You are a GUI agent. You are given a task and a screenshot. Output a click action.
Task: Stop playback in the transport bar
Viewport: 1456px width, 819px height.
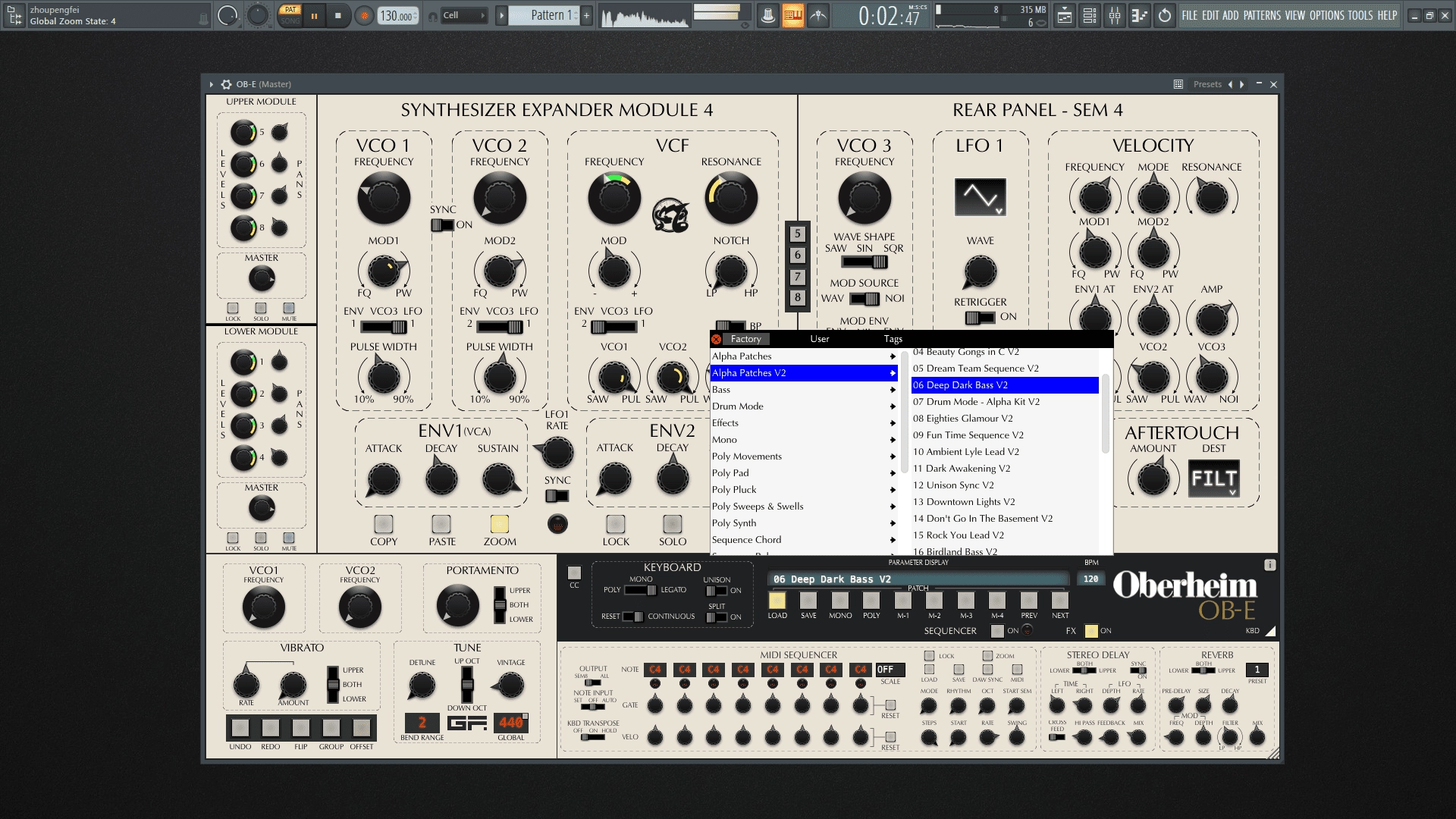[x=337, y=15]
